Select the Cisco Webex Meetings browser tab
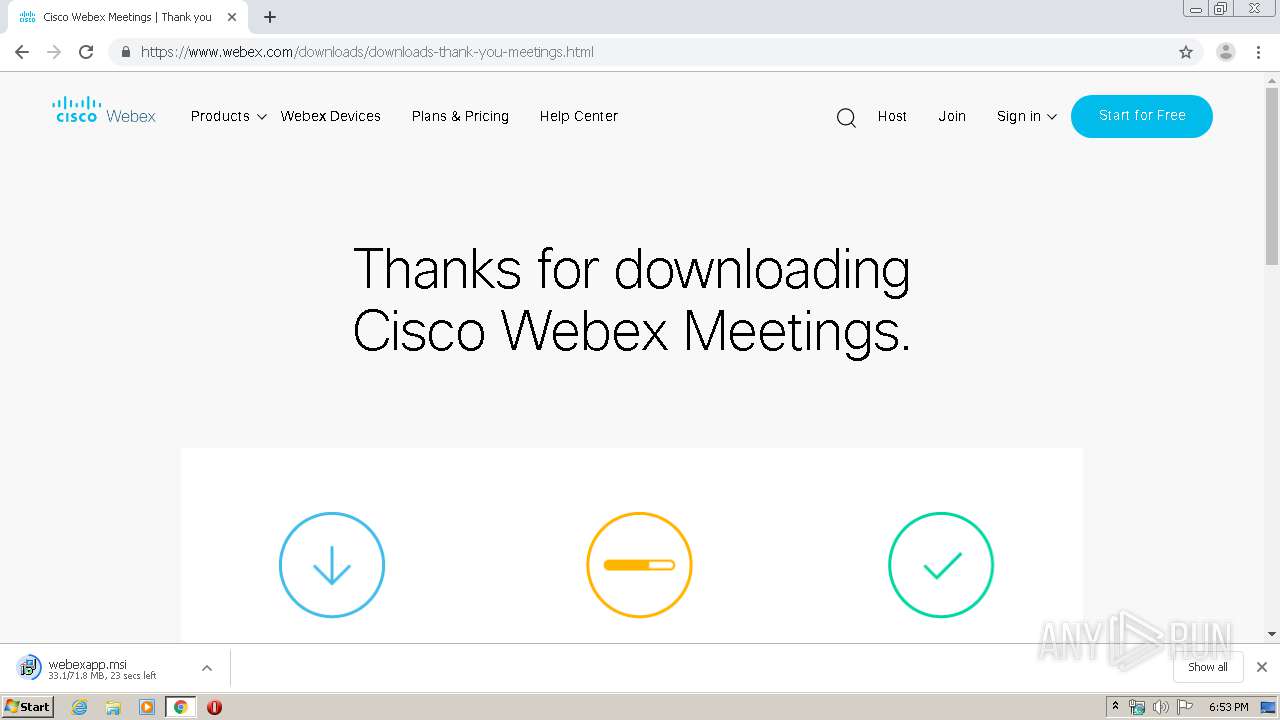The image size is (1280, 720). [x=128, y=17]
